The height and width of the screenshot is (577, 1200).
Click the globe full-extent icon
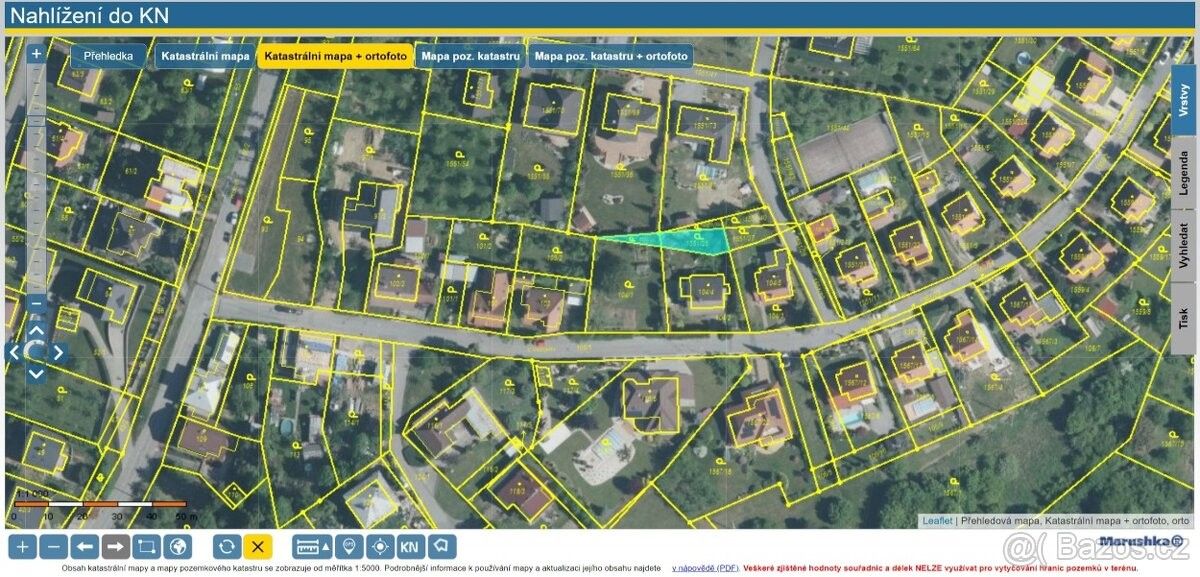pos(177,547)
